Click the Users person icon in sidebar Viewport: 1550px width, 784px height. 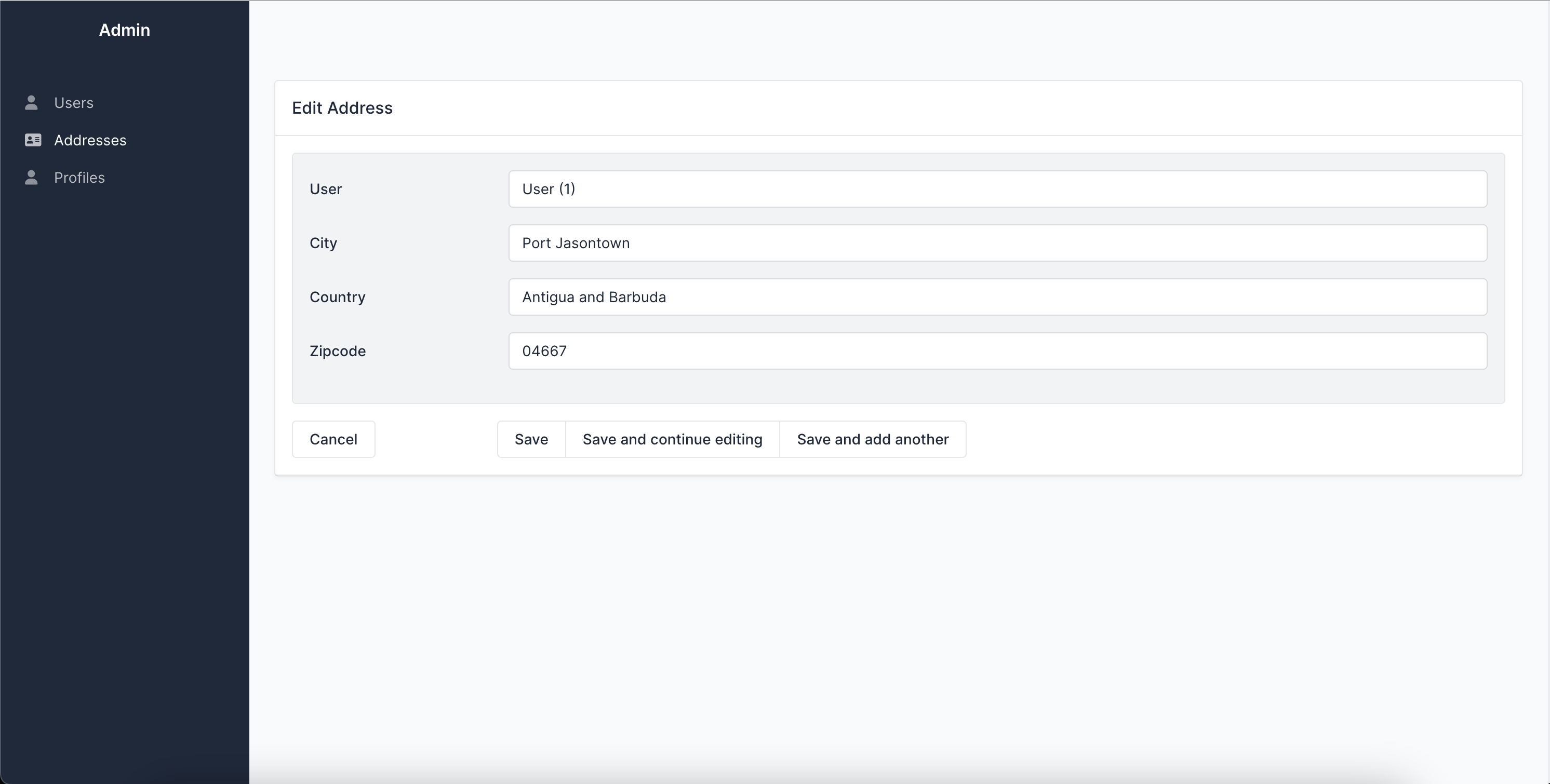31,103
